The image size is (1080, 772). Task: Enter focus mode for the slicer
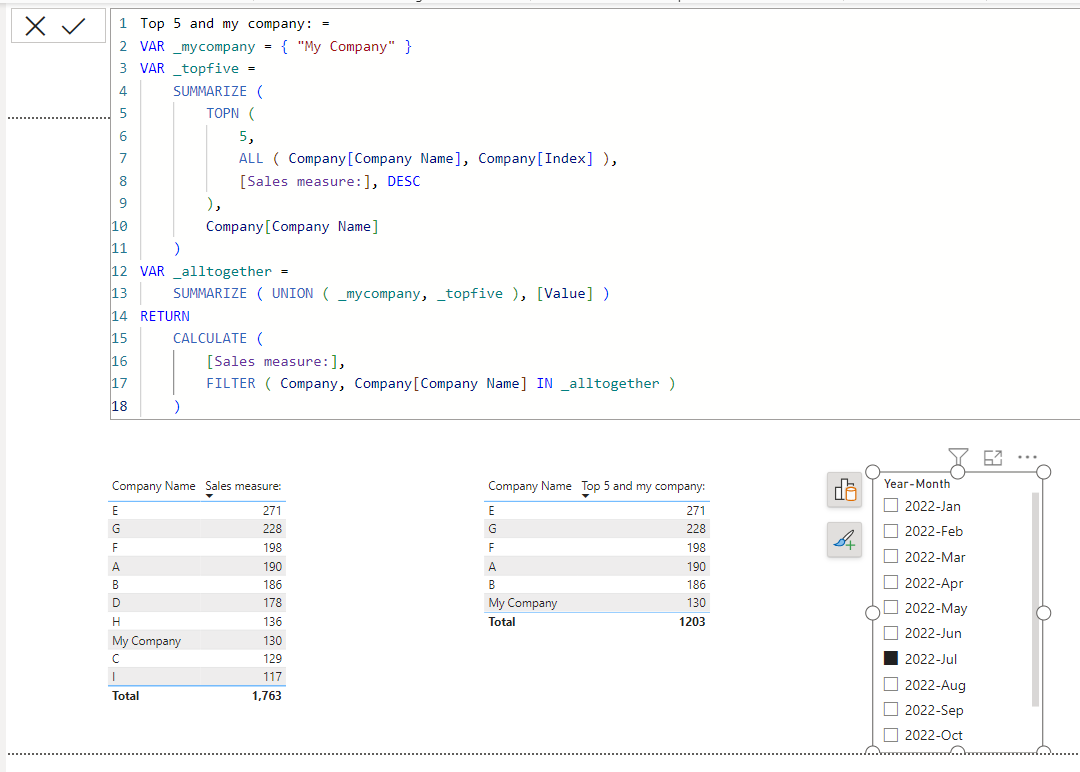(993, 457)
